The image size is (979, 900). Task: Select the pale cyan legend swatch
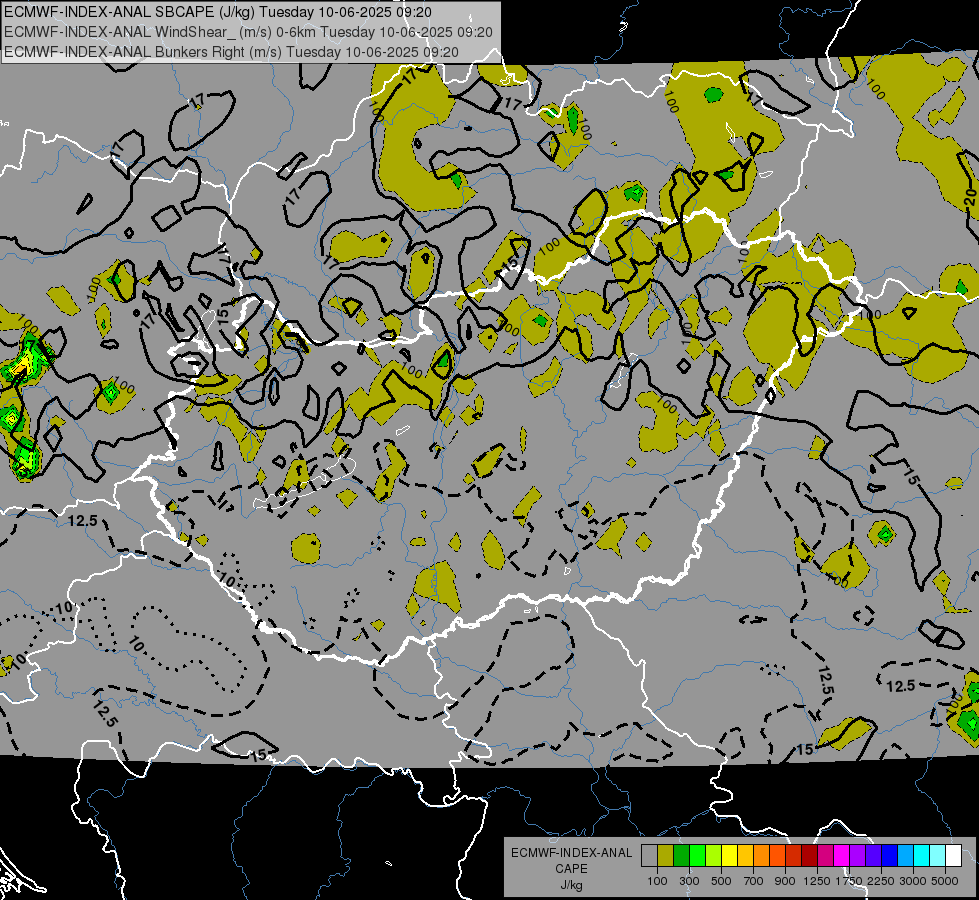(938, 855)
